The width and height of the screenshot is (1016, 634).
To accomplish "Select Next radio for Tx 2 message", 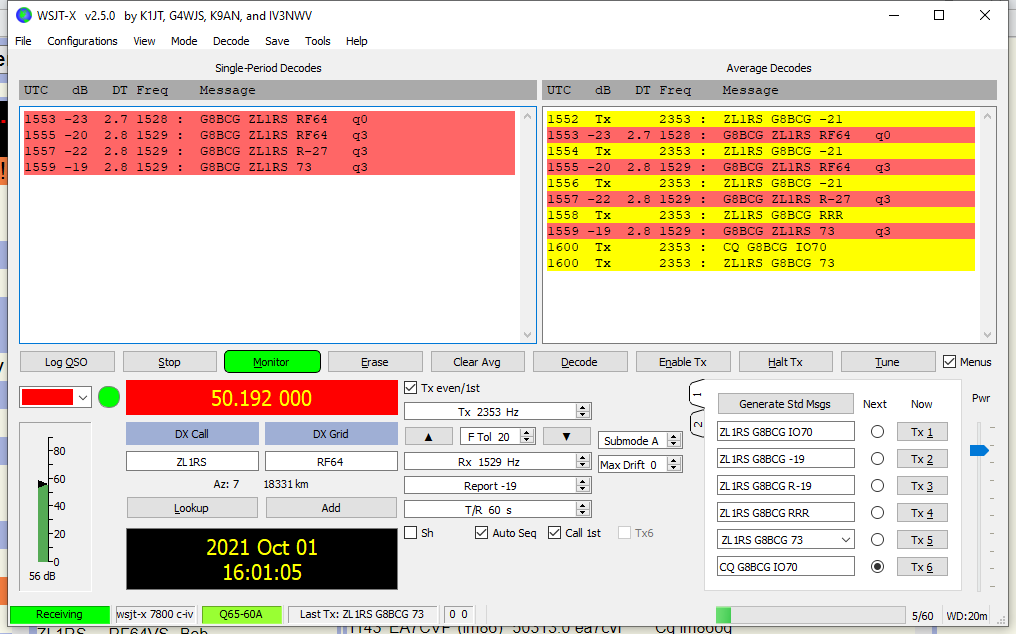I will (877, 459).
